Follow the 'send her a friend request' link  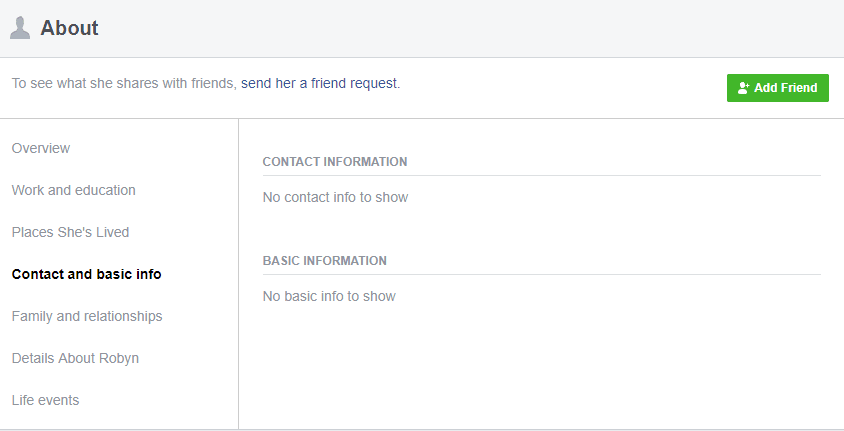coord(319,83)
